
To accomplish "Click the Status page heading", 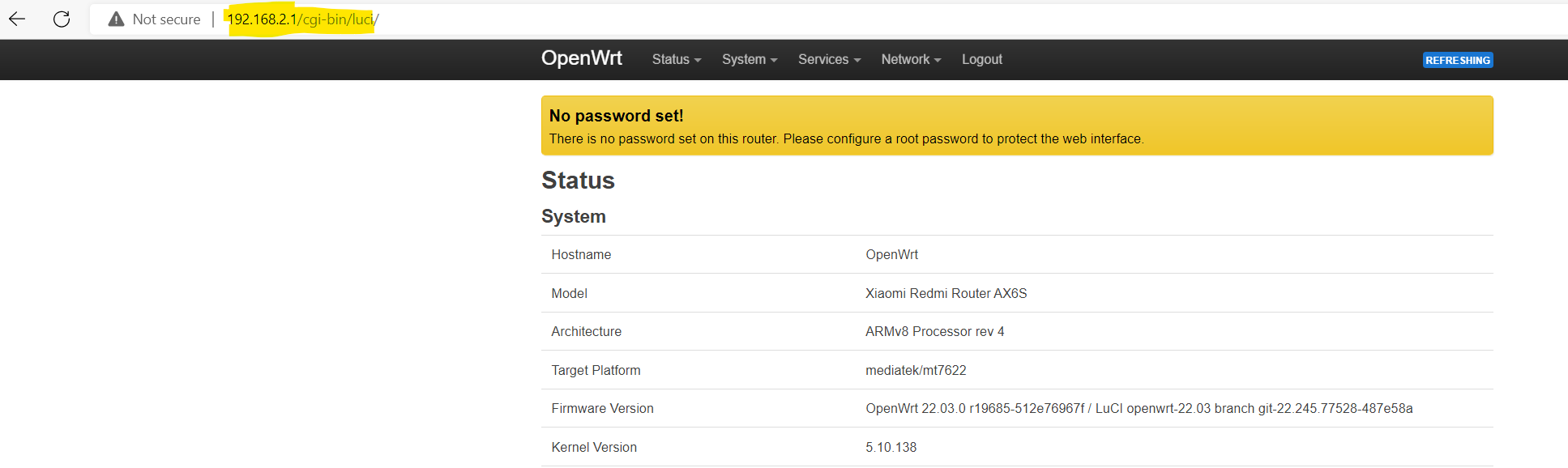I will point(579,181).
